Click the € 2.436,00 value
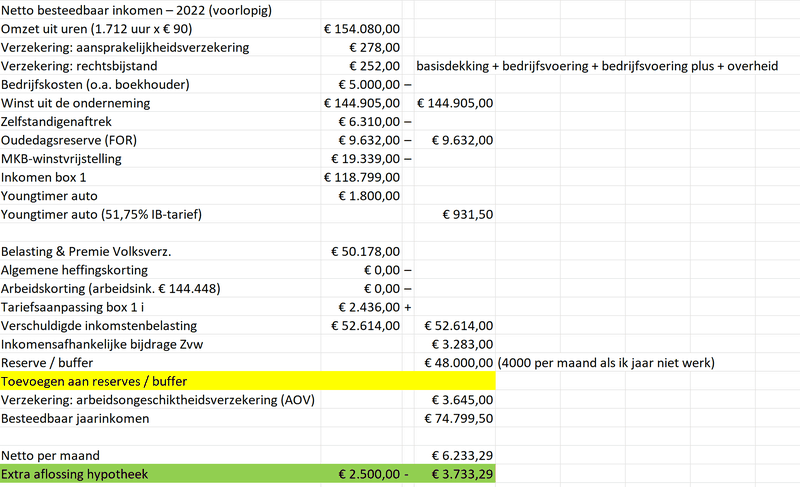Viewport: 800px width, 487px height. (369, 307)
